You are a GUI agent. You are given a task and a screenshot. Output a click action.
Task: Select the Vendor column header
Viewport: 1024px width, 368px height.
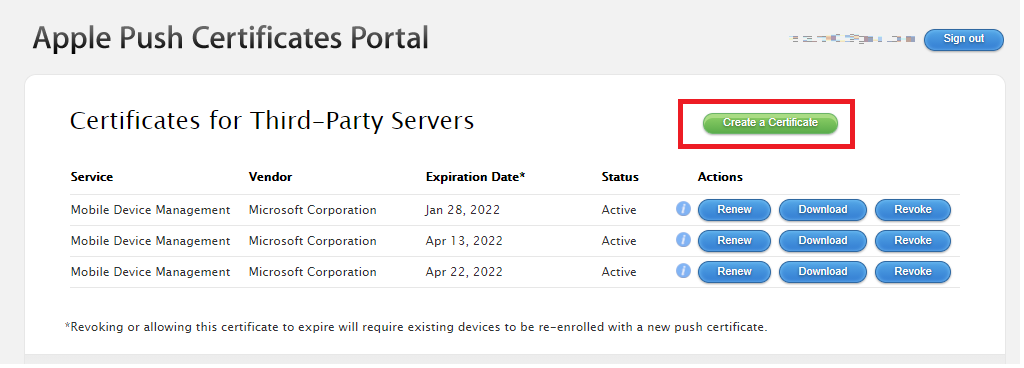(270, 177)
